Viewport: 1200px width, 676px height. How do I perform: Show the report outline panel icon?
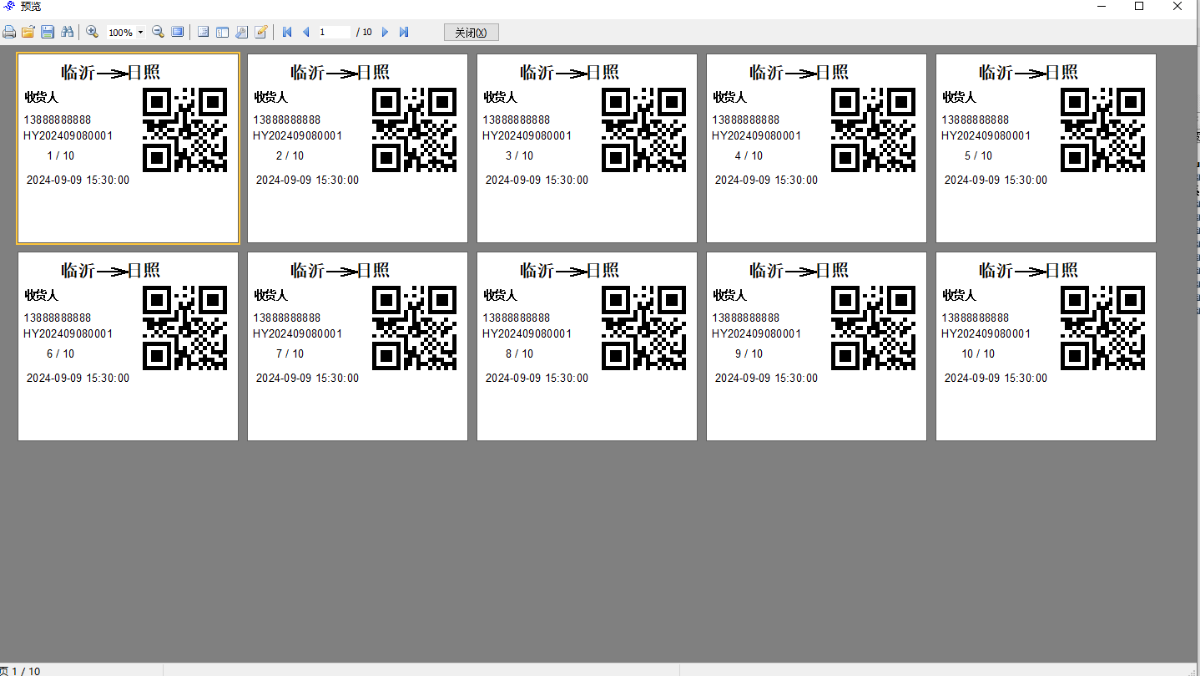click(x=203, y=32)
